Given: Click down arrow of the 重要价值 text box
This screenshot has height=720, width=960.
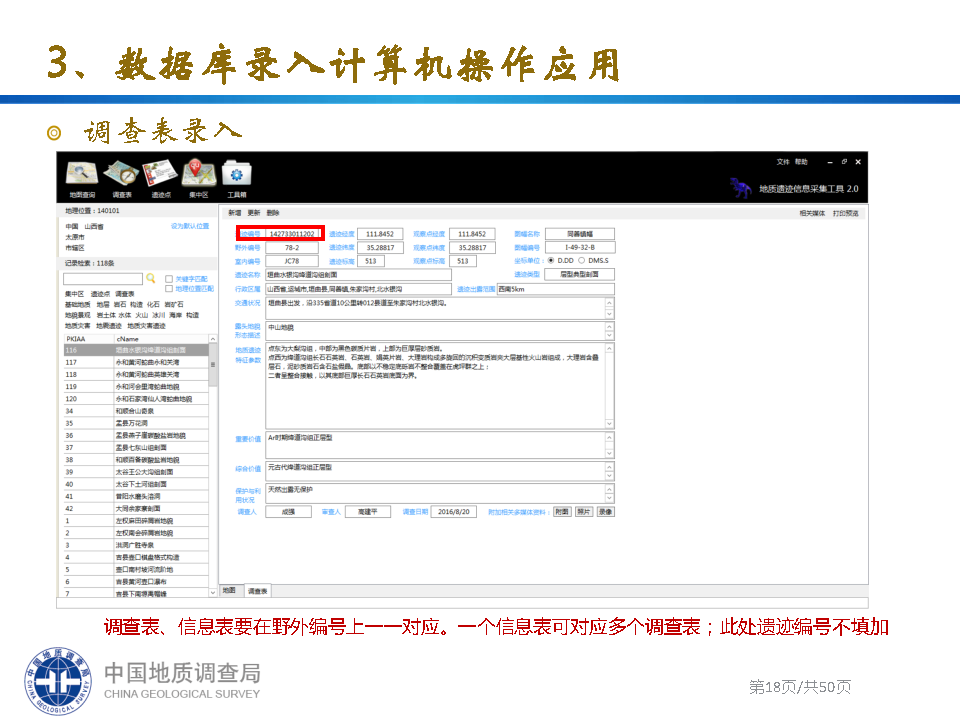Looking at the screenshot, I should 609,453.
